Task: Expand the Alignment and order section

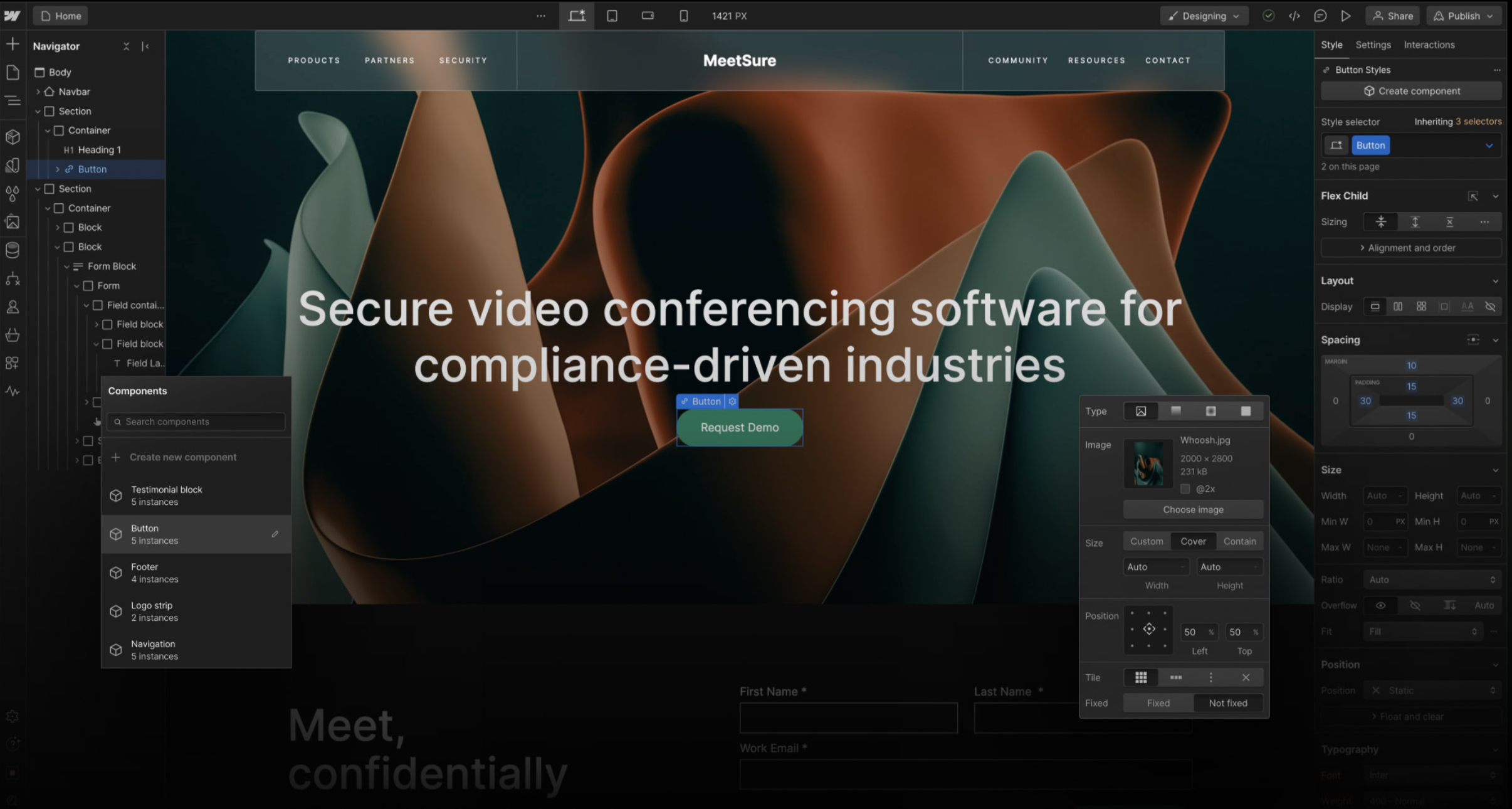Action: click(x=1410, y=247)
